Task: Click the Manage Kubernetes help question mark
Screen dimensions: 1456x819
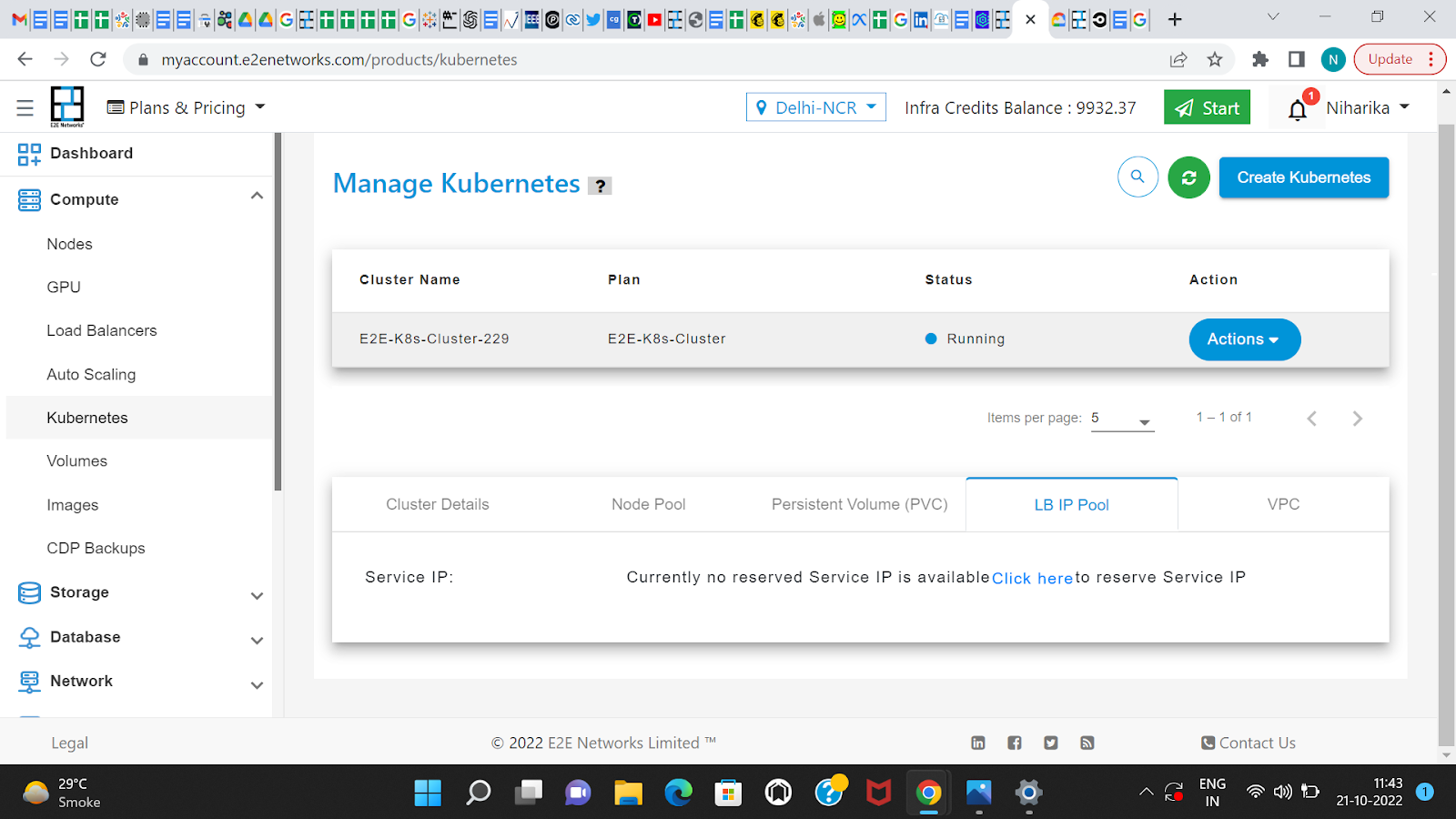Action: (x=600, y=186)
